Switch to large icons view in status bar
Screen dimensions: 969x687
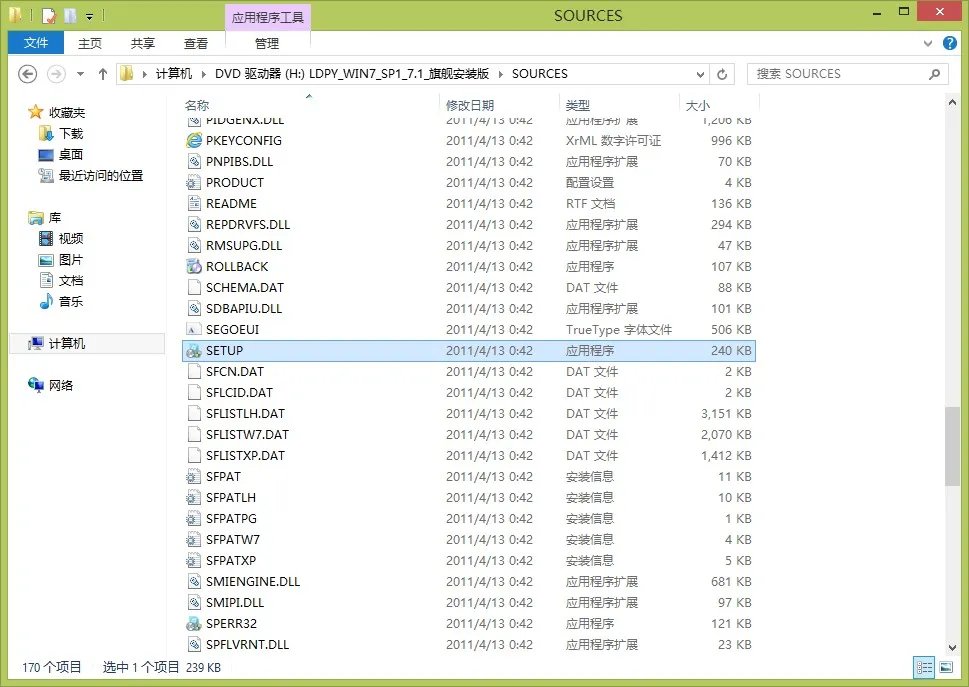tap(945, 667)
